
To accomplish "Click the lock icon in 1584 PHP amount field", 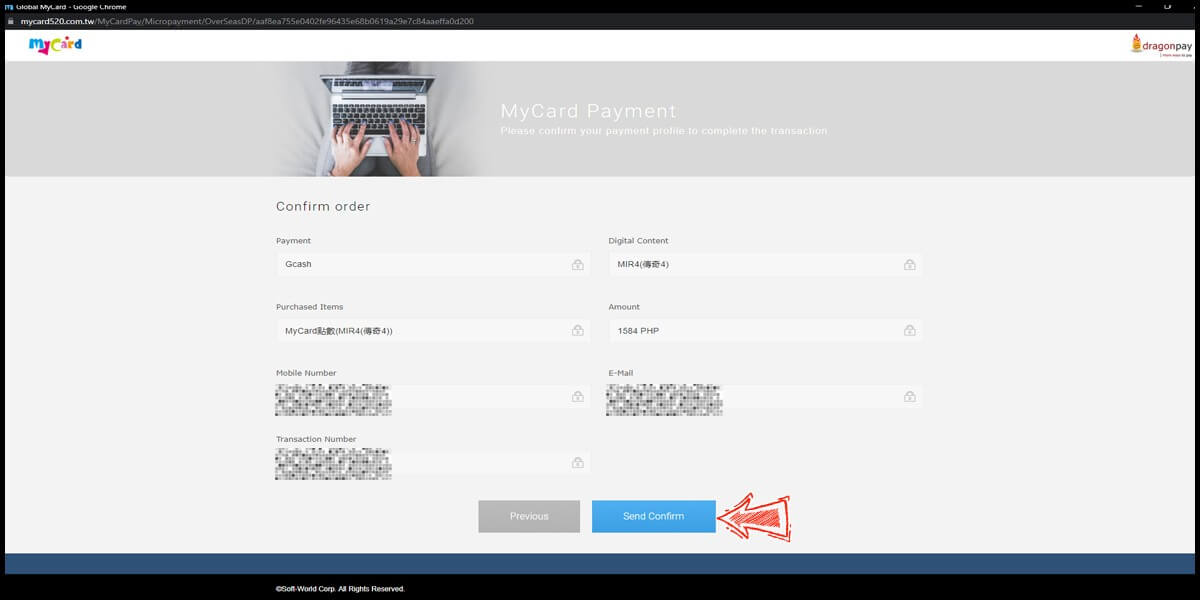I will [x=910, y=331].
